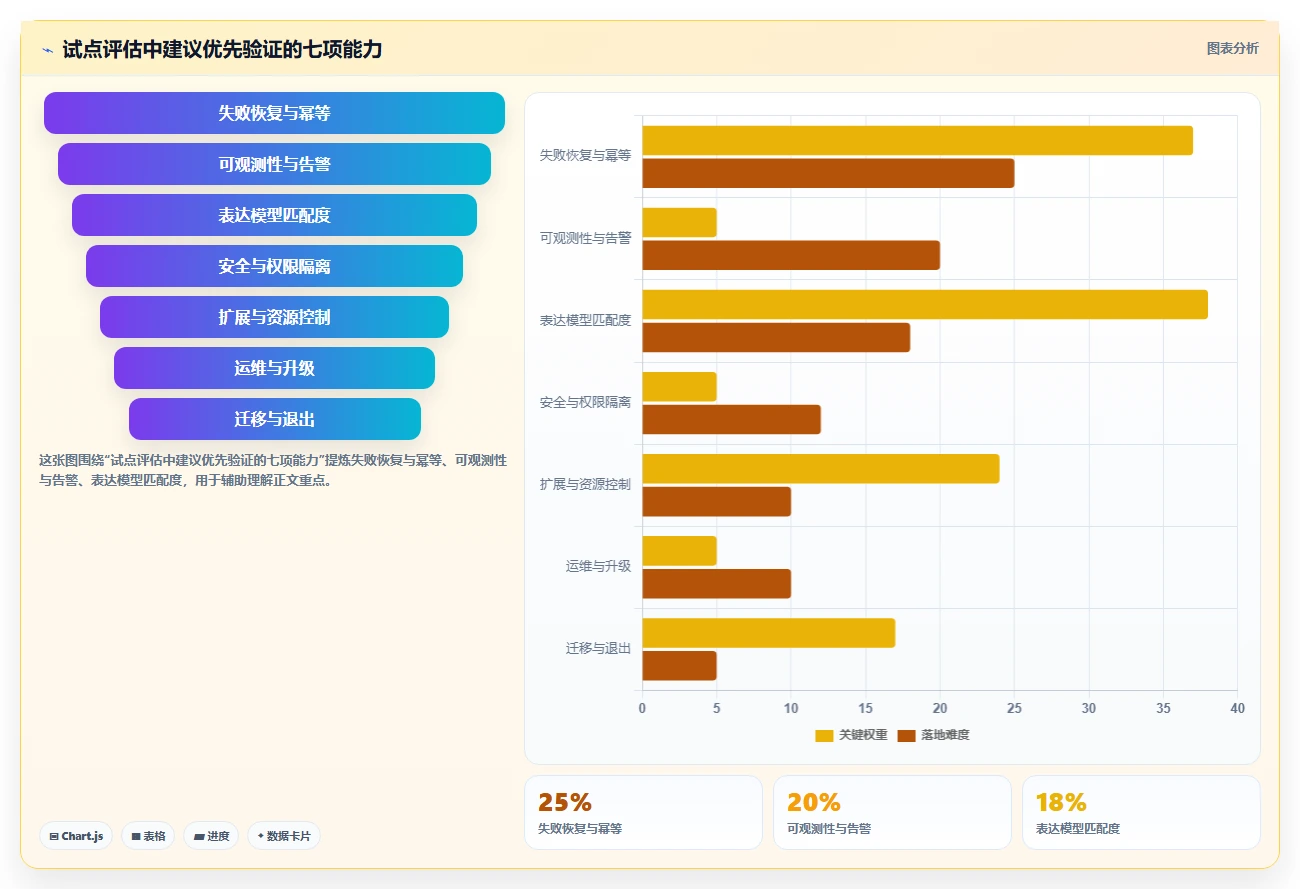The height and width of the screenshot is (889, 1300).
Task: Click the yellow bar for 迁移与退出
Action: (x=768, y=632)
